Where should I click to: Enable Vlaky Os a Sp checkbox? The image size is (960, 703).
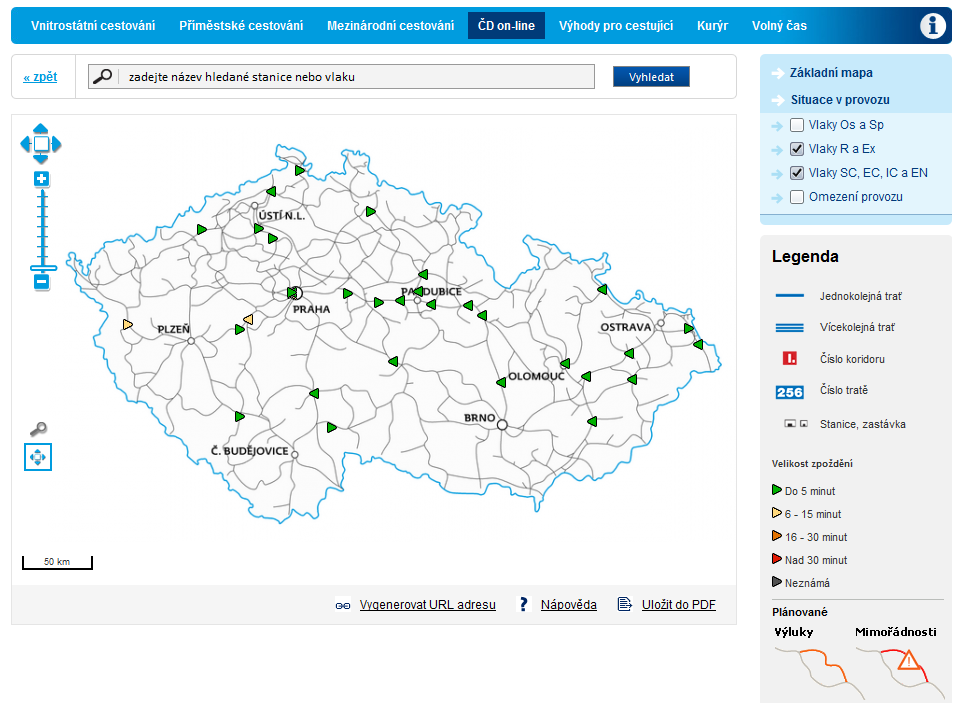click(x=797, y=125)
